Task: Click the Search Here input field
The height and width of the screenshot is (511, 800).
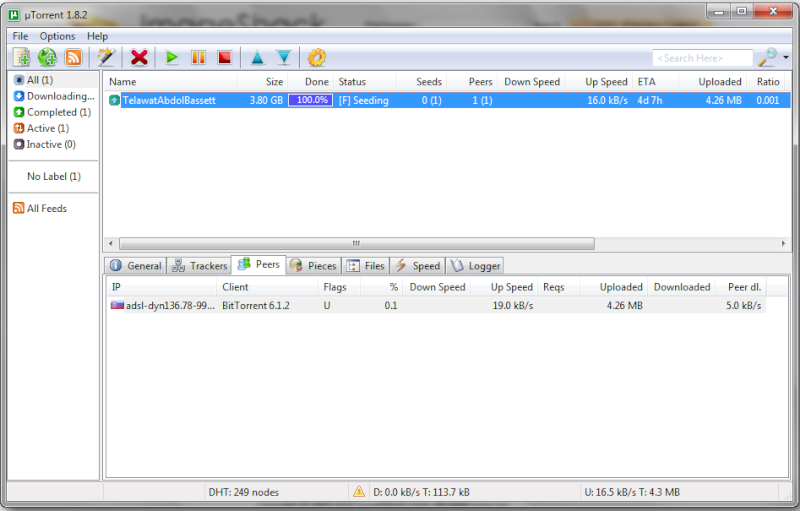Action: pyautogui.click(x=702, y=58)
